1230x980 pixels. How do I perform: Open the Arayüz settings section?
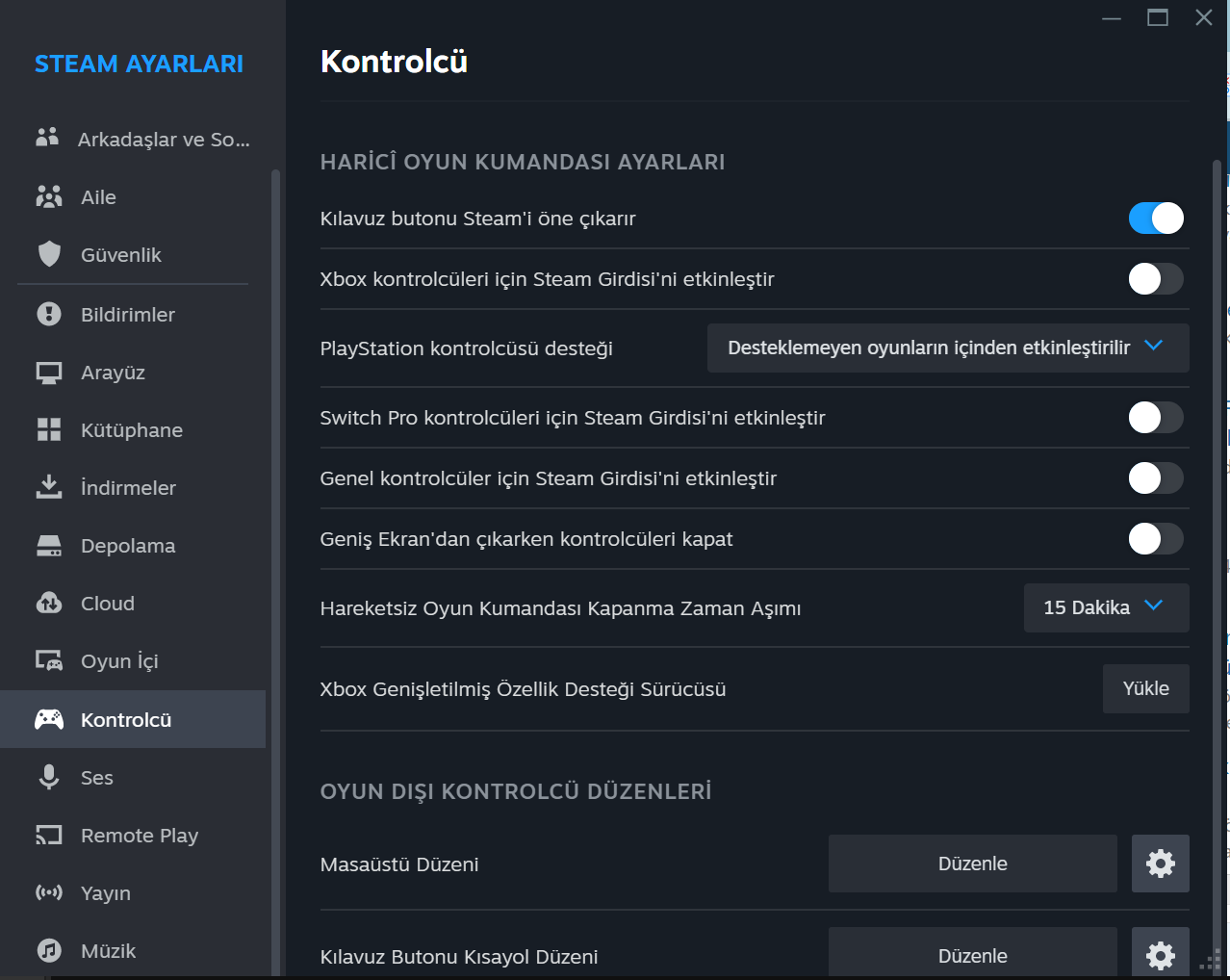click(113, 373)
